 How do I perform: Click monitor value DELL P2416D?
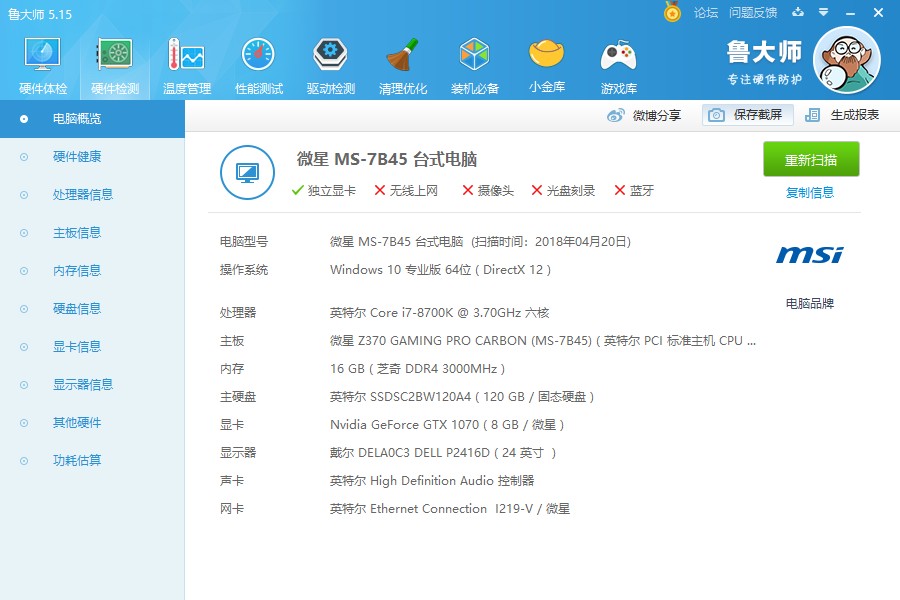[x=443, y=453]
